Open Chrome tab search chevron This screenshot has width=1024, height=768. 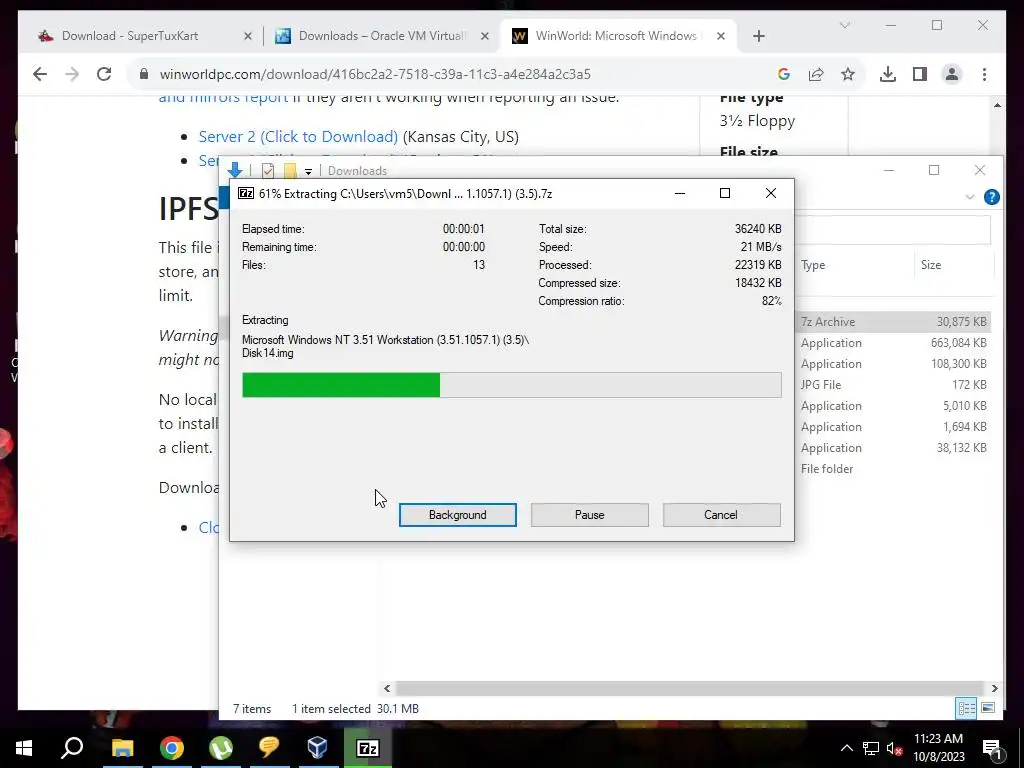(844, 25)
